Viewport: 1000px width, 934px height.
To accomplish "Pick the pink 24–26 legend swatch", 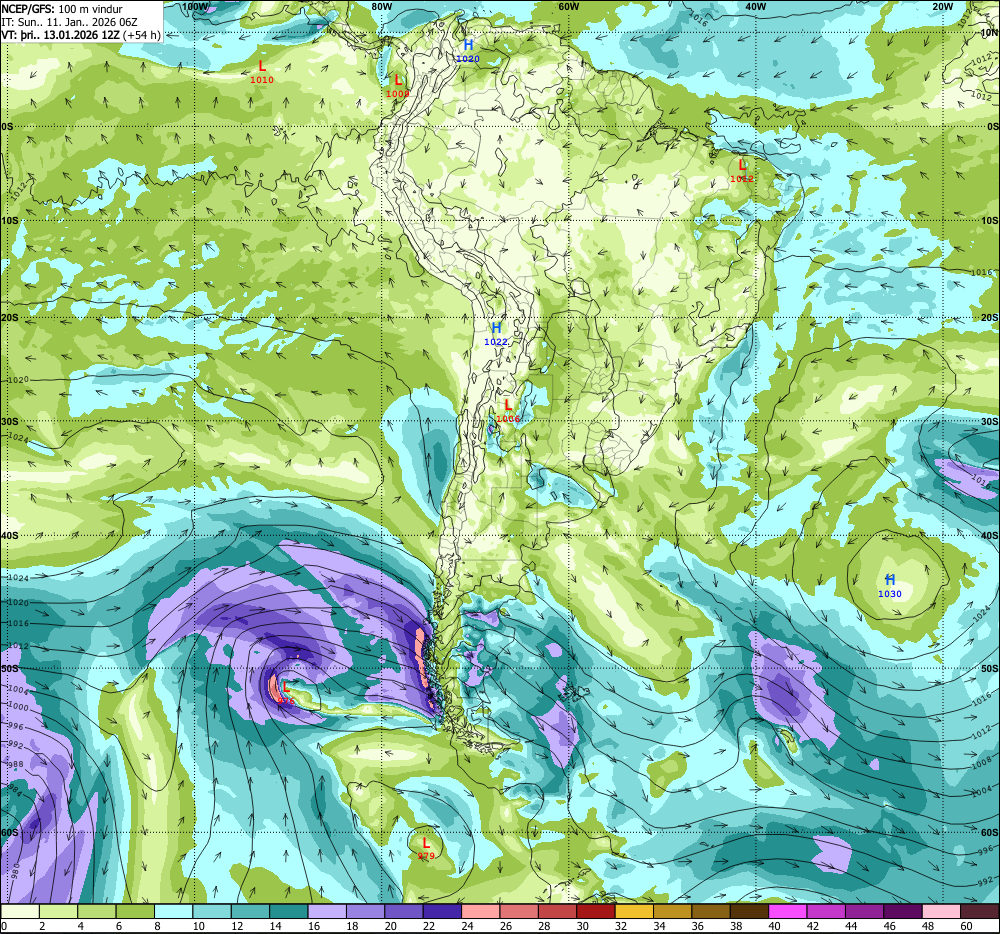I will [481, 911].
